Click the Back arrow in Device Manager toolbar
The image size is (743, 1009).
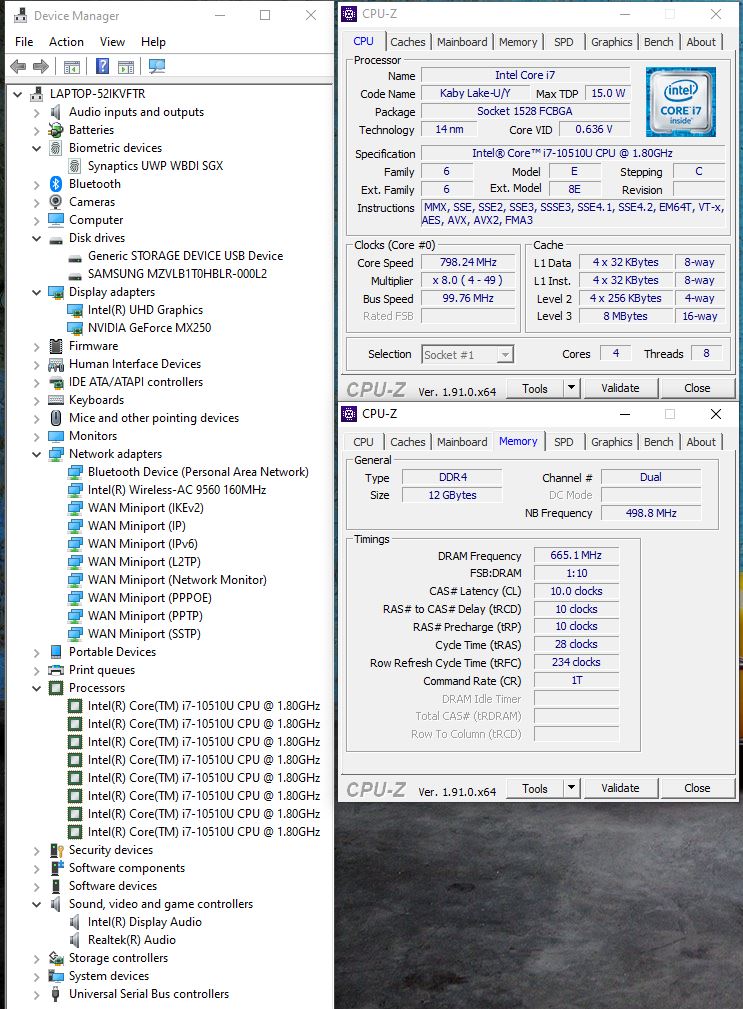18,66
